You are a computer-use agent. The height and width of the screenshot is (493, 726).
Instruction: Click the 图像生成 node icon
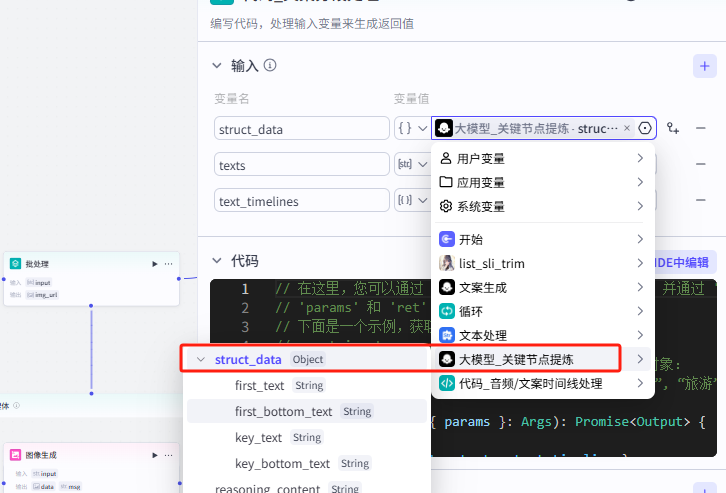(15, 455)
